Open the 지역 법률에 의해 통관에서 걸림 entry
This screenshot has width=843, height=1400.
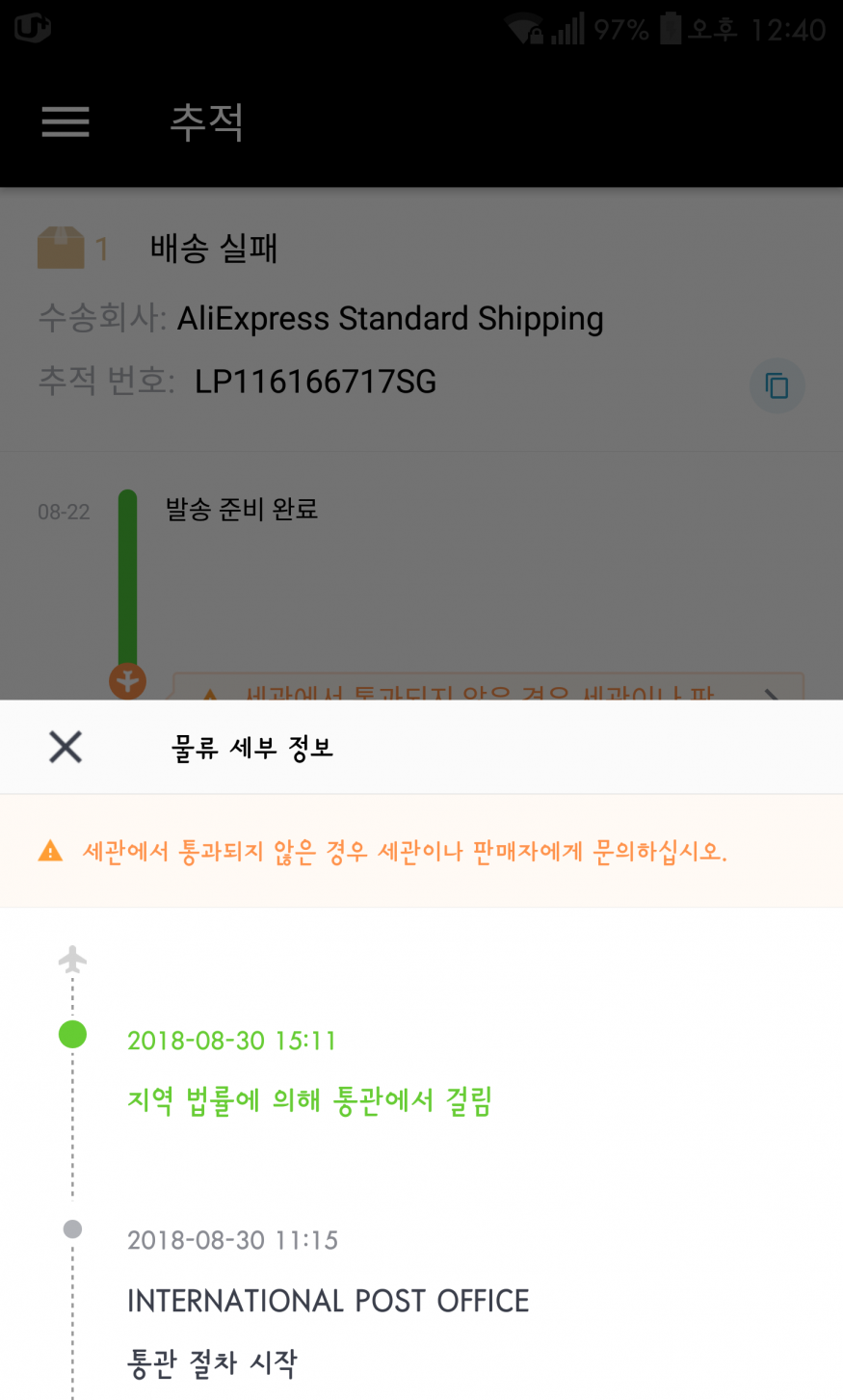pyautogui.click(x=309, y=1100)
